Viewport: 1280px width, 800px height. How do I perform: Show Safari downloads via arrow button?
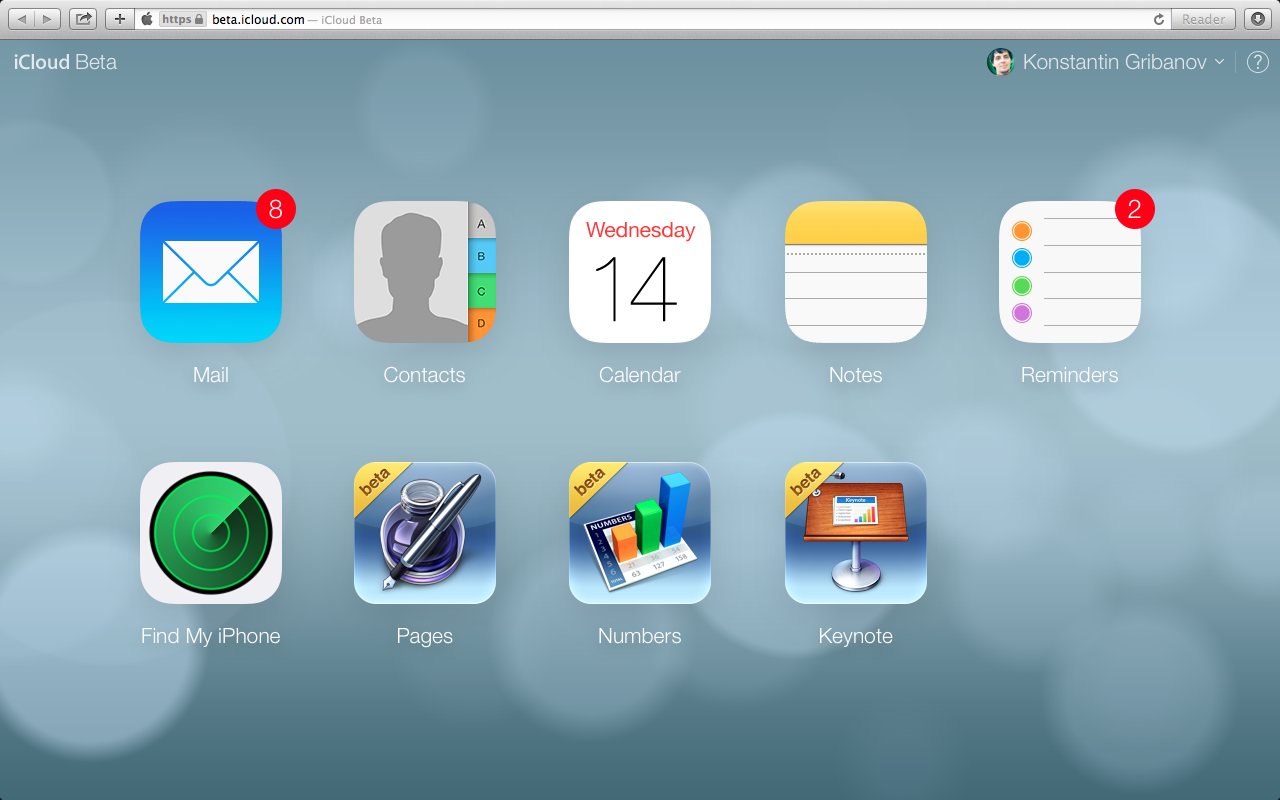[x=1257, y=19]
